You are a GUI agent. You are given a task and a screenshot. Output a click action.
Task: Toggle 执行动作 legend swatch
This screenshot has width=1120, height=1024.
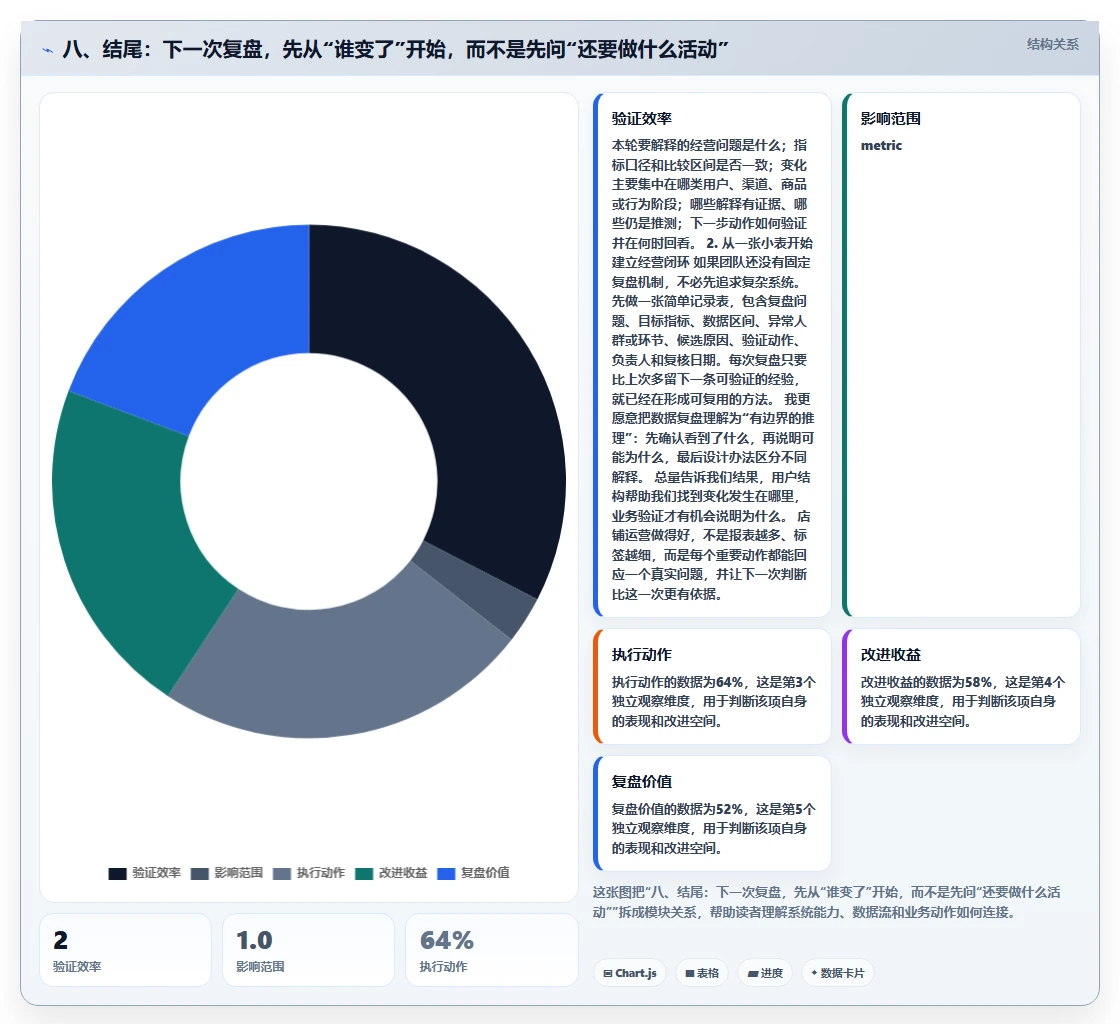281,873
